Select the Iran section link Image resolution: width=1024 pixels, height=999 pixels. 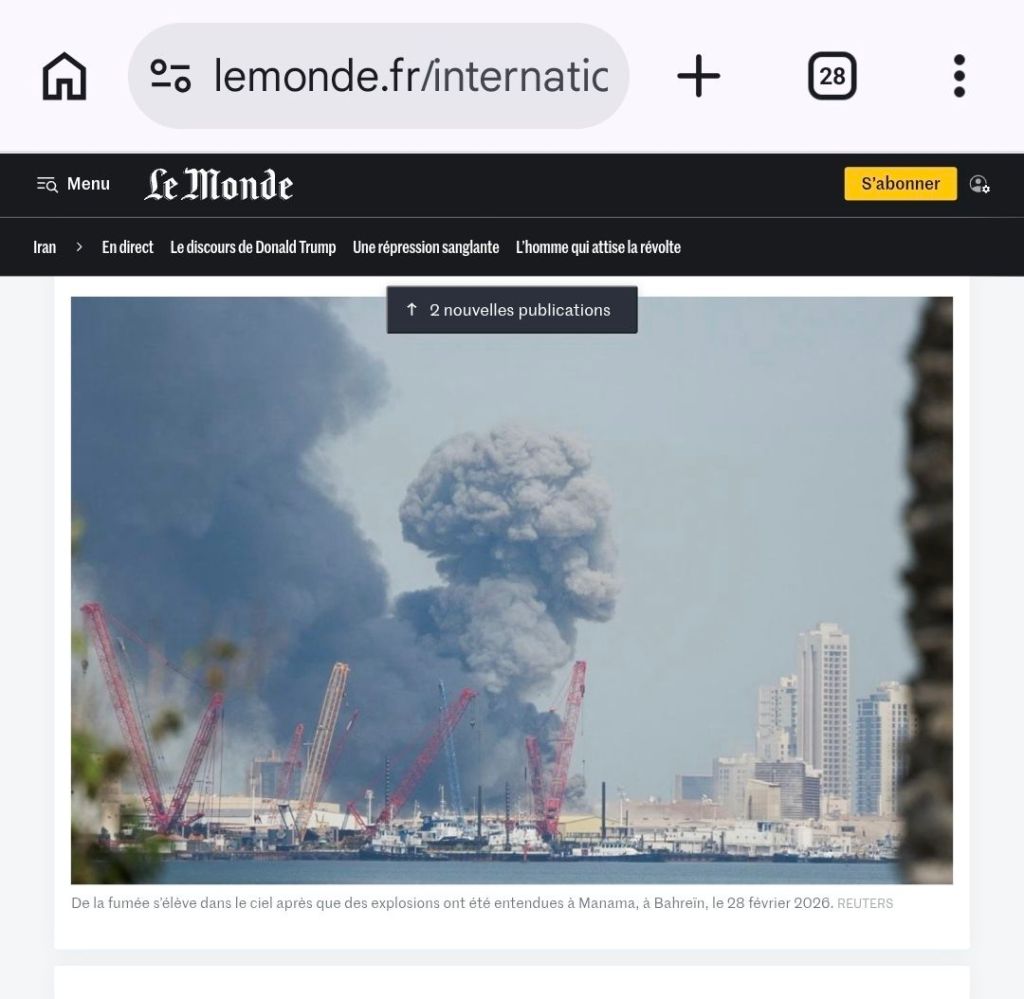[44, 247]
